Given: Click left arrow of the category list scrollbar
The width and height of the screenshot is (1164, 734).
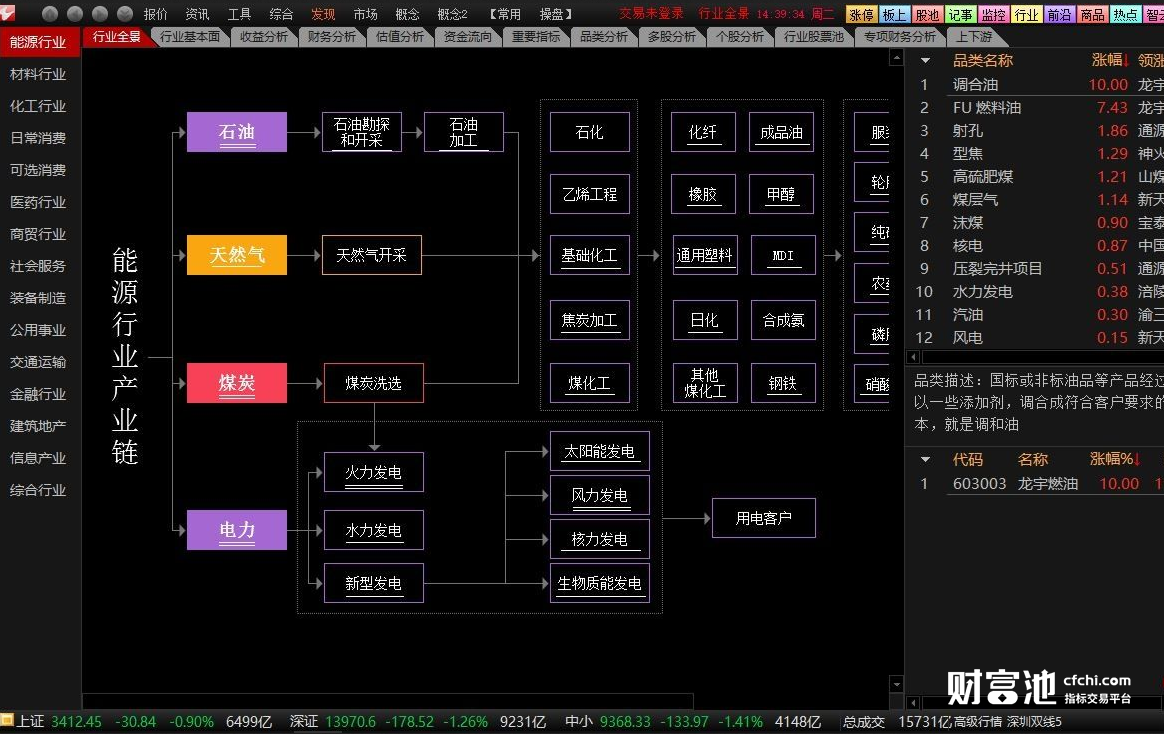Looking at the screenshot, I should (913, 357).
